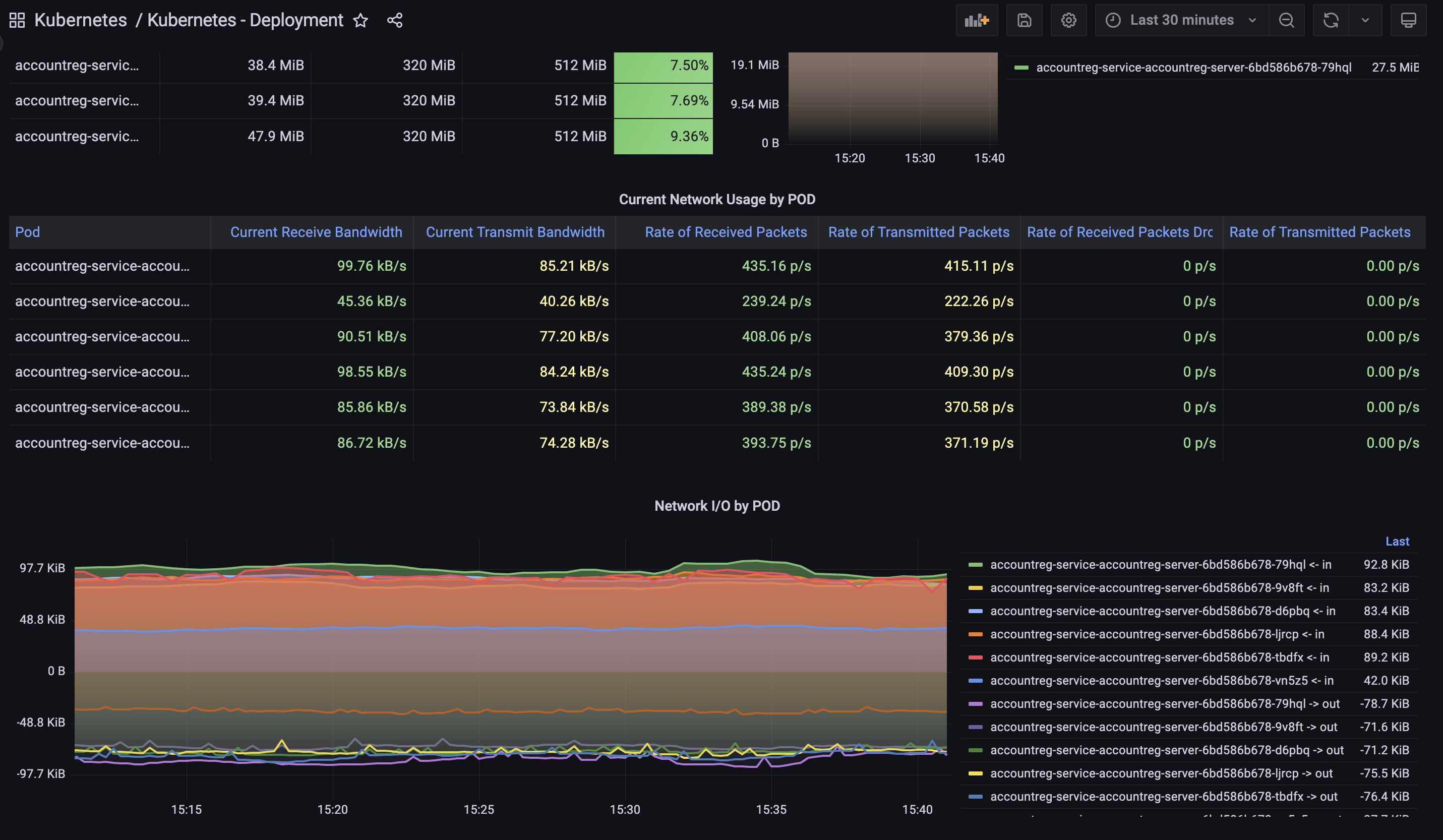
Task: Open the Network I/O by POD panel title menu
Action: (x=717, y=506)
